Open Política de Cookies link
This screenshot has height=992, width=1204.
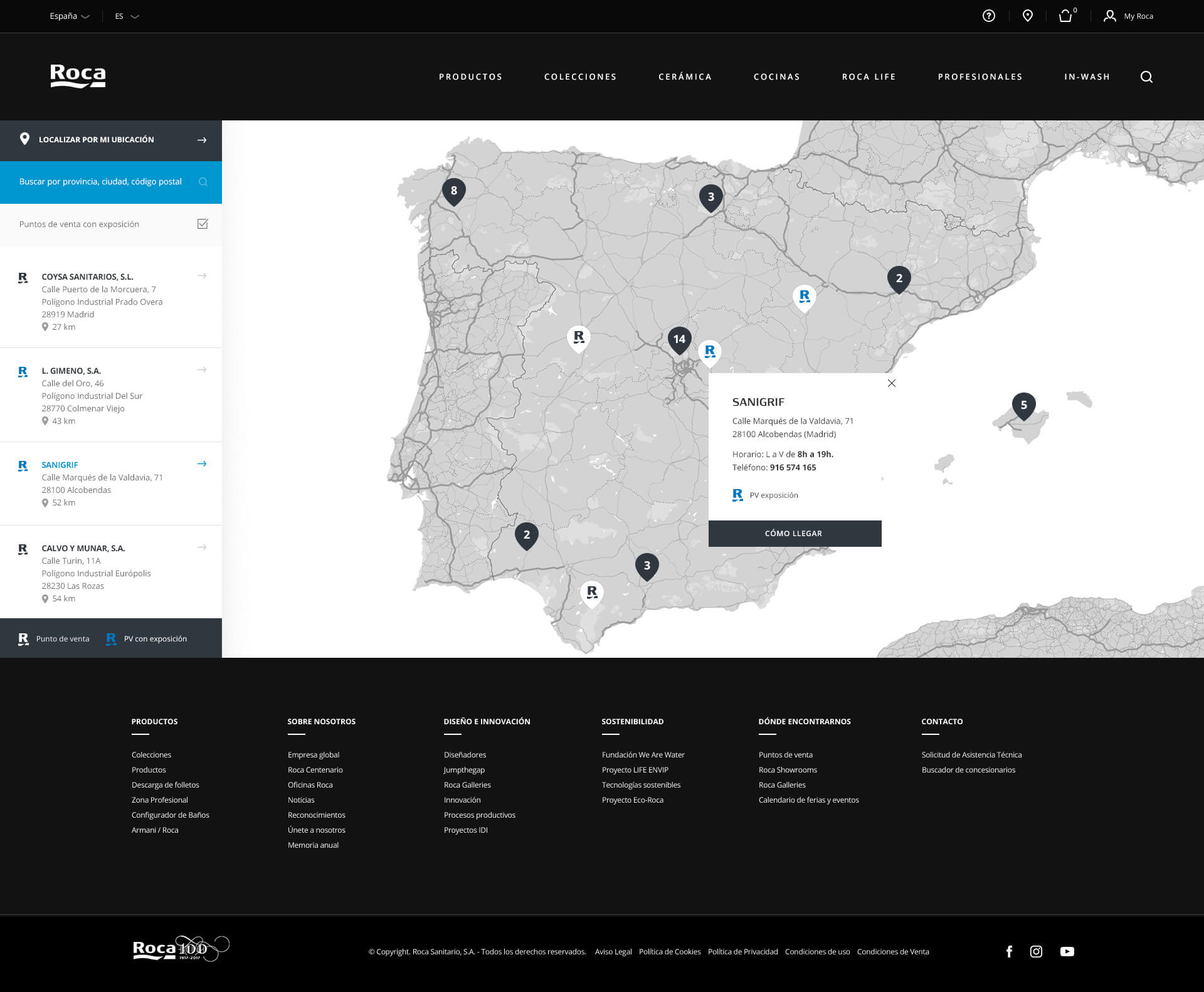pyautogui.click(x=670, y=952)
